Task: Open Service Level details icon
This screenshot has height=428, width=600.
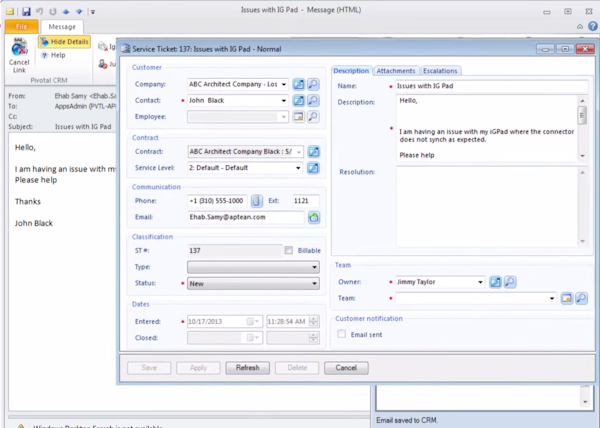Action: click(313, 168)
